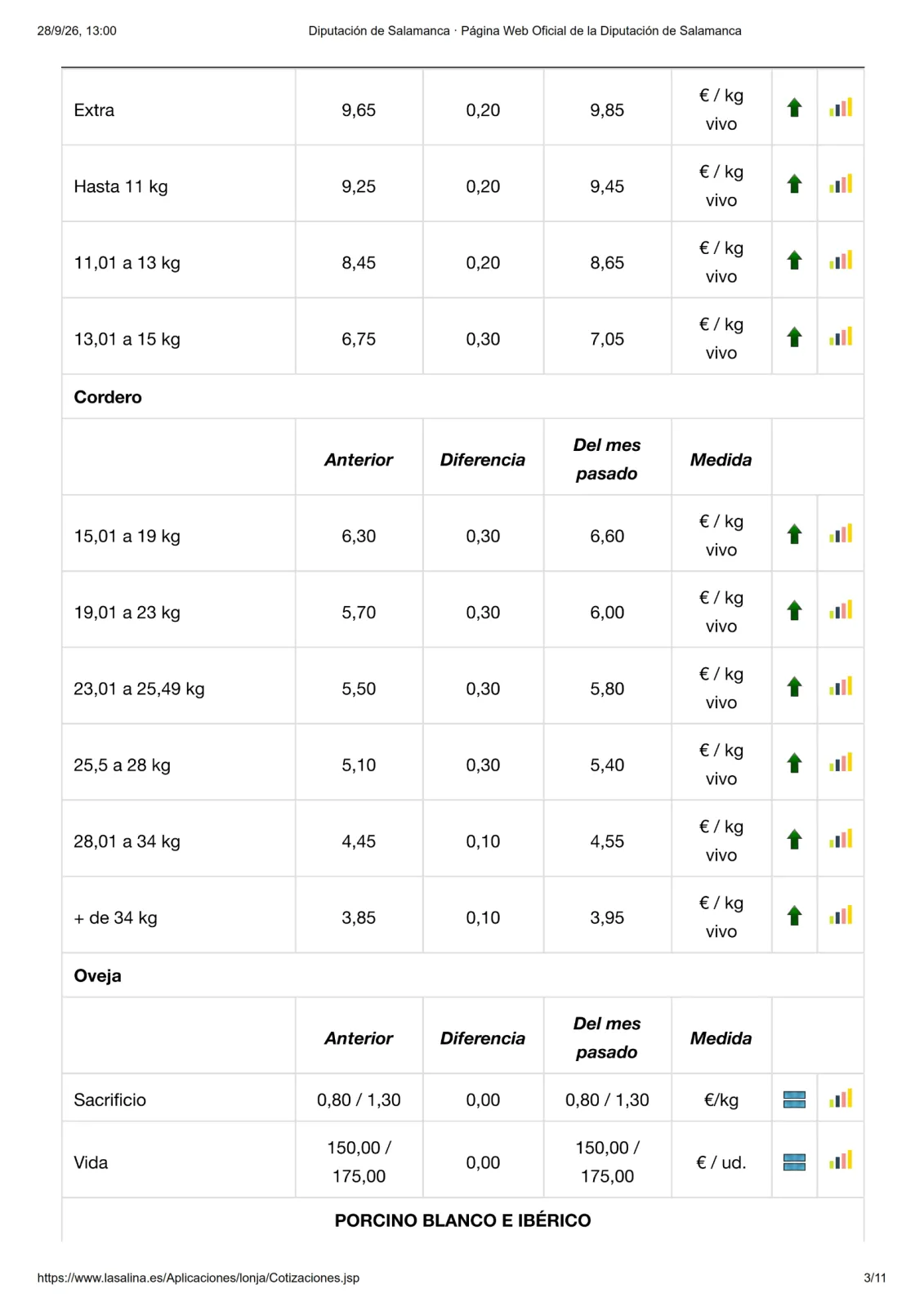This screenshot has width=924, height=1307.
Task: Open chart icon for 15,01 a 19 kg
Action: (841, 533)
